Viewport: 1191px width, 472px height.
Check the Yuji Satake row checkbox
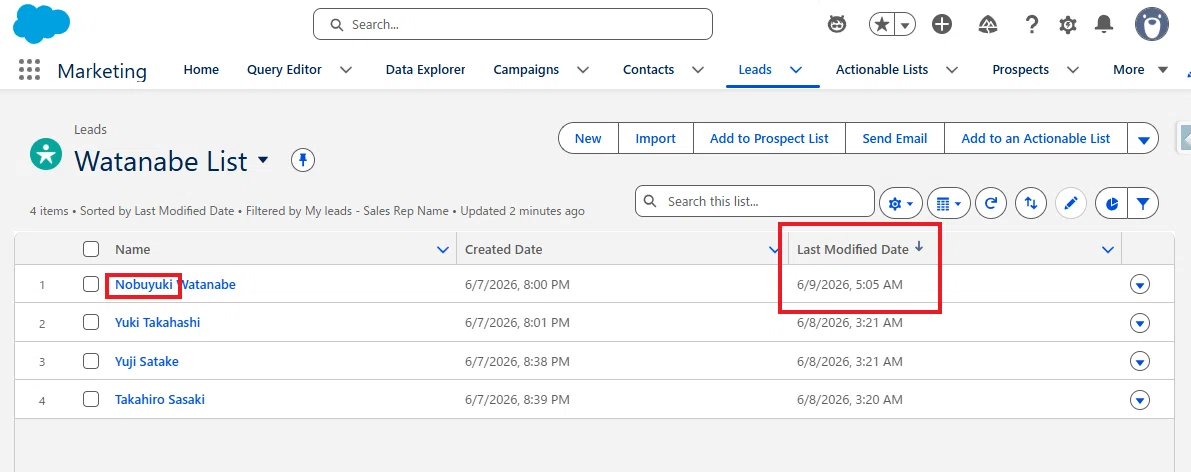tap(91, 361)
